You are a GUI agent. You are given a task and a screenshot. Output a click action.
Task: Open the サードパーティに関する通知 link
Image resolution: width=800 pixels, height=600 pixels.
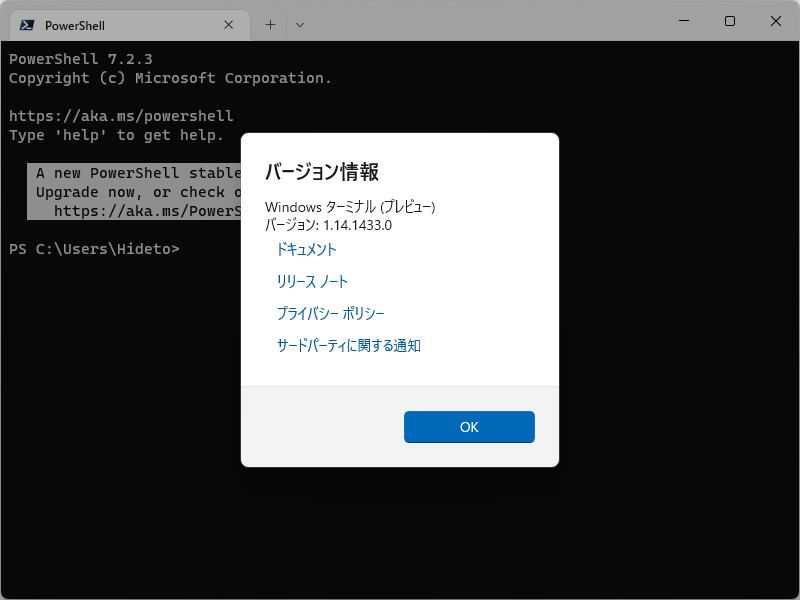point(350,346)
